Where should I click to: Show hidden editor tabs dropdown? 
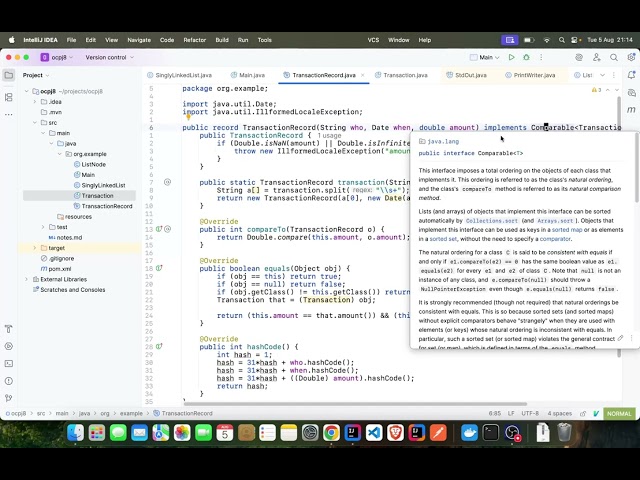602,75
